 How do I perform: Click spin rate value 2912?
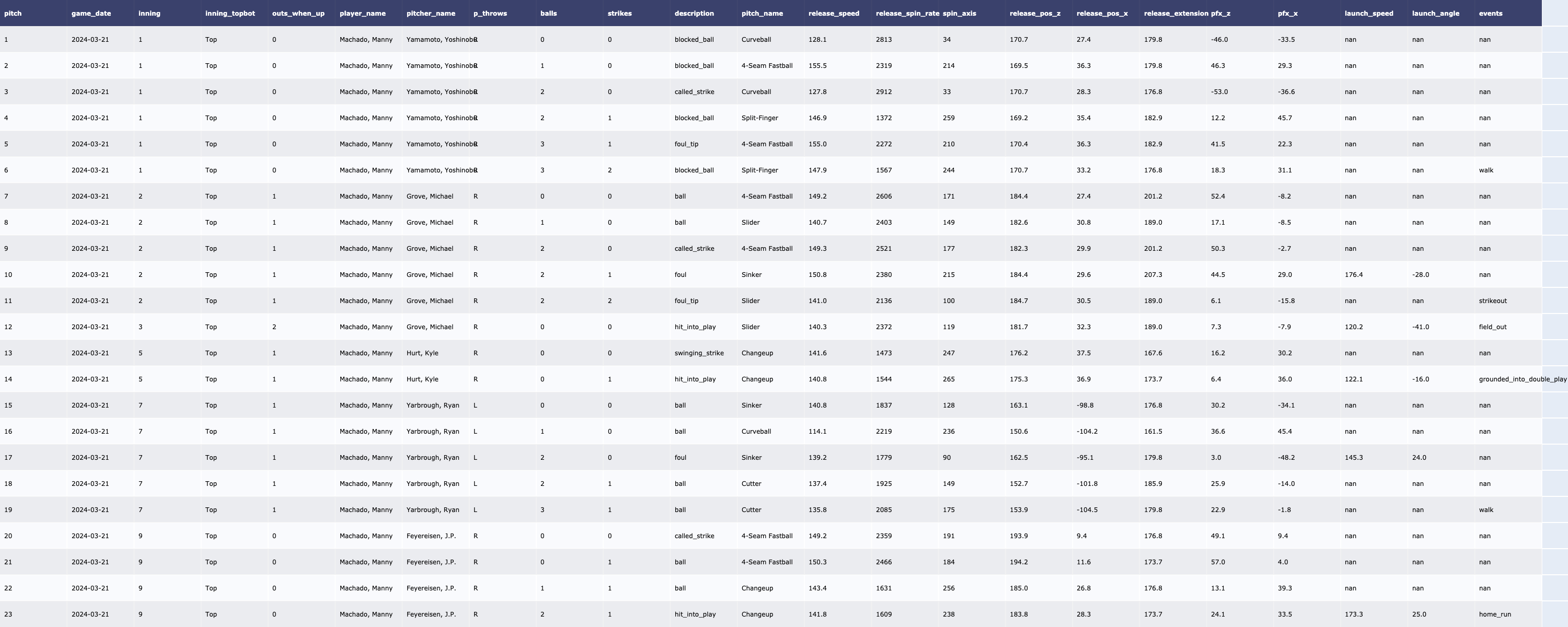[x=883, y=92]
